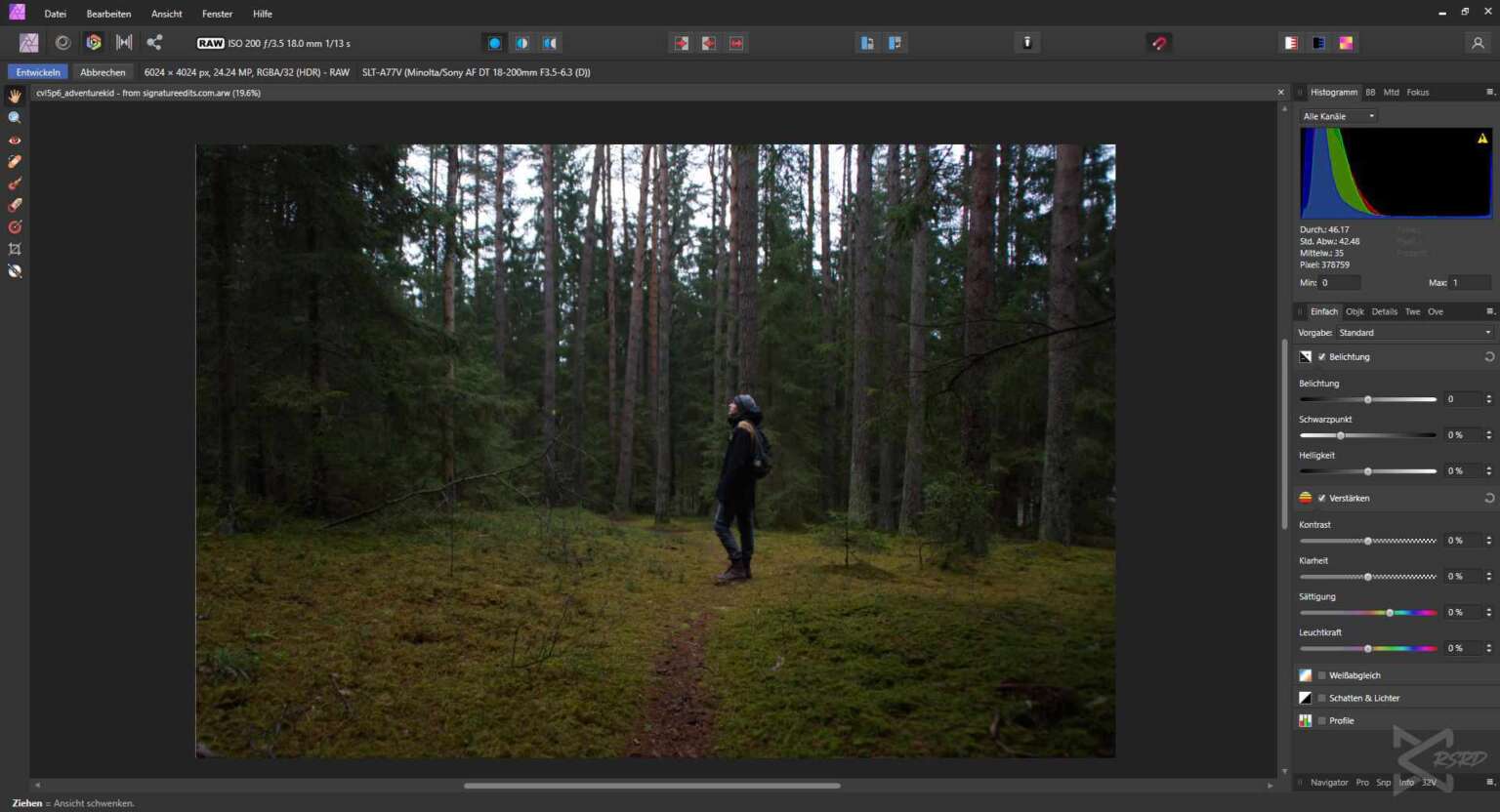This screenshot has height=812, width=1500.
Task: Pick the Red Eye Removal tool
Action: pos(15,141)
